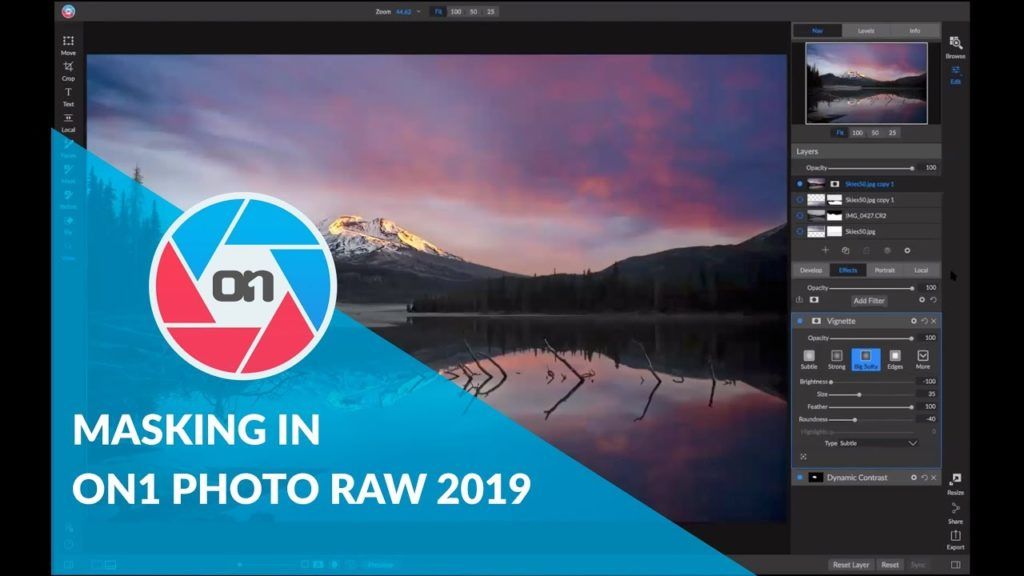This screenshot has height=576, width=1024.
Task: Open the Zoom percentage dropdown arrow
Action: (419, 12)
